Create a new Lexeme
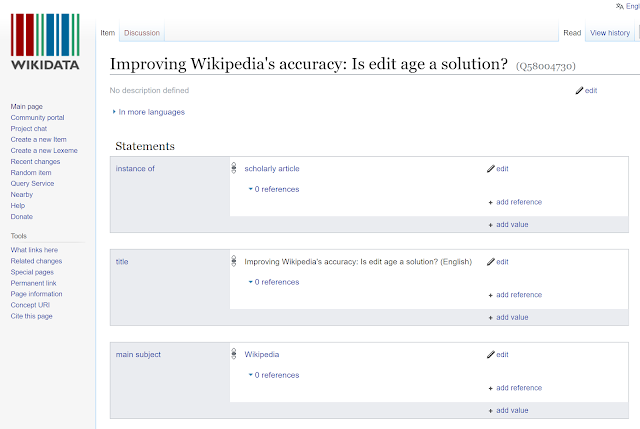This screenshot has width=640, height=429. pyautogui.click(x=44, y=151)
